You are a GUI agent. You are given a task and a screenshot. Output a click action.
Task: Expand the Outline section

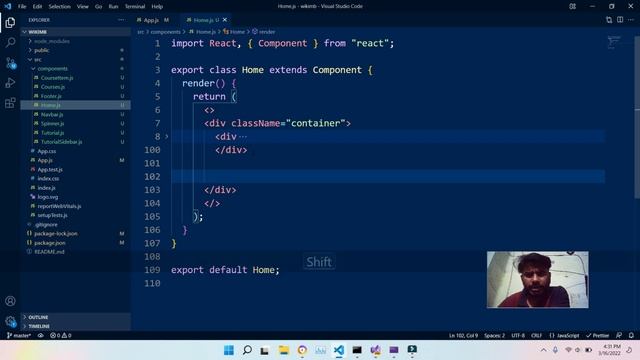point(76,317)
